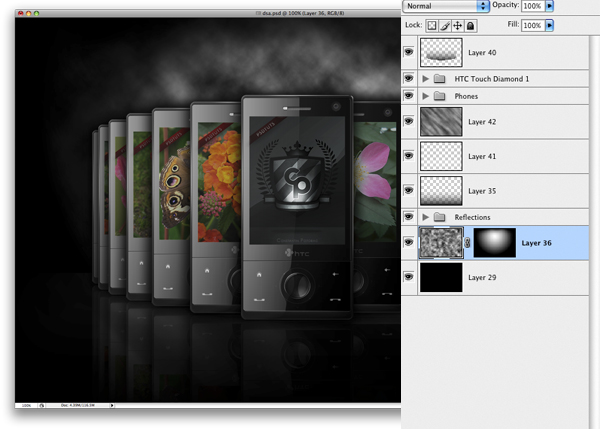Viewport: 600px width, 429px height.
Task: Open the status bar info arrow menu
Action: 112,405
